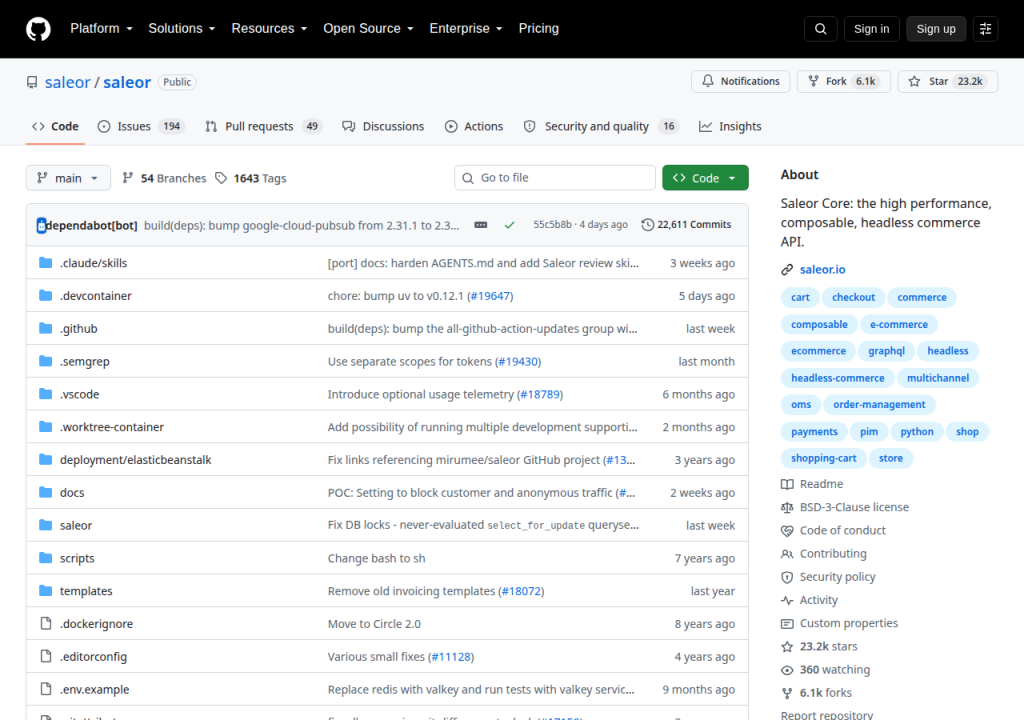
Task: Open pull request #19647 link
Action: click(x=490, y=296)
